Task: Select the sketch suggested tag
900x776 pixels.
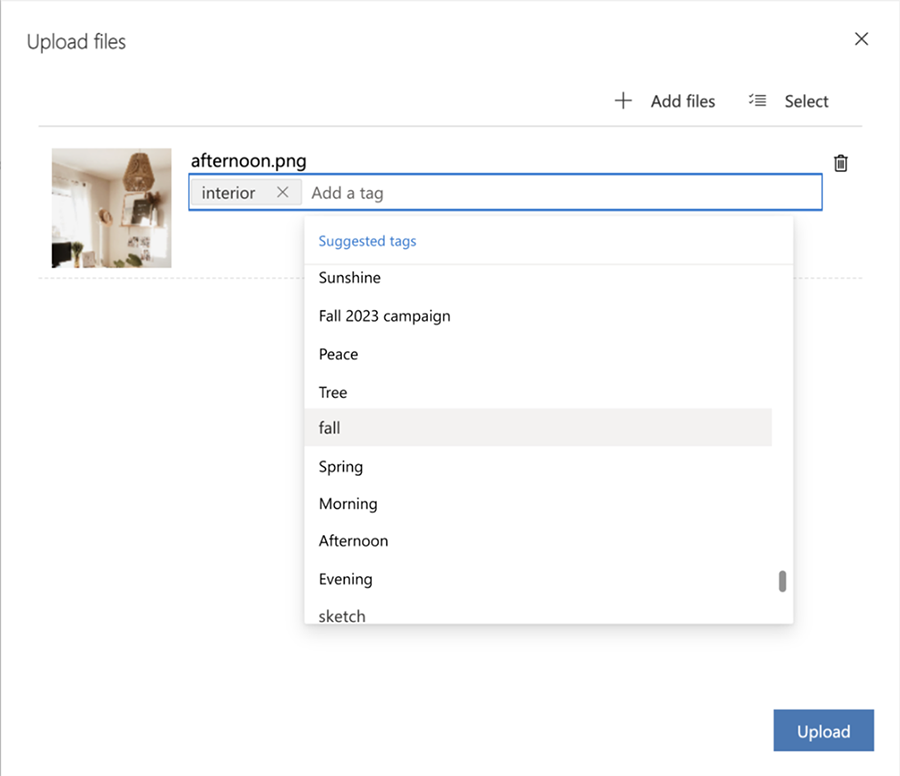Action: click(341, 614)
